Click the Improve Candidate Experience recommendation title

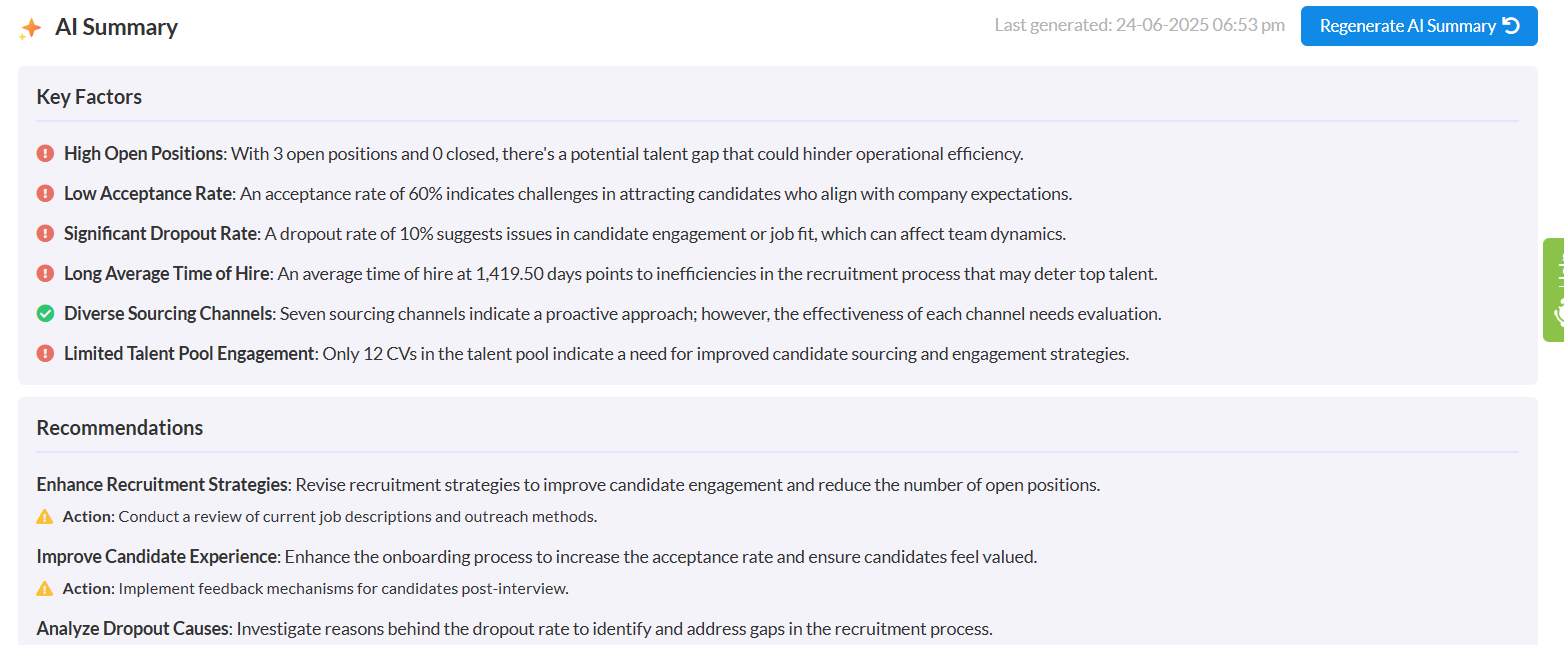point(157,557)
